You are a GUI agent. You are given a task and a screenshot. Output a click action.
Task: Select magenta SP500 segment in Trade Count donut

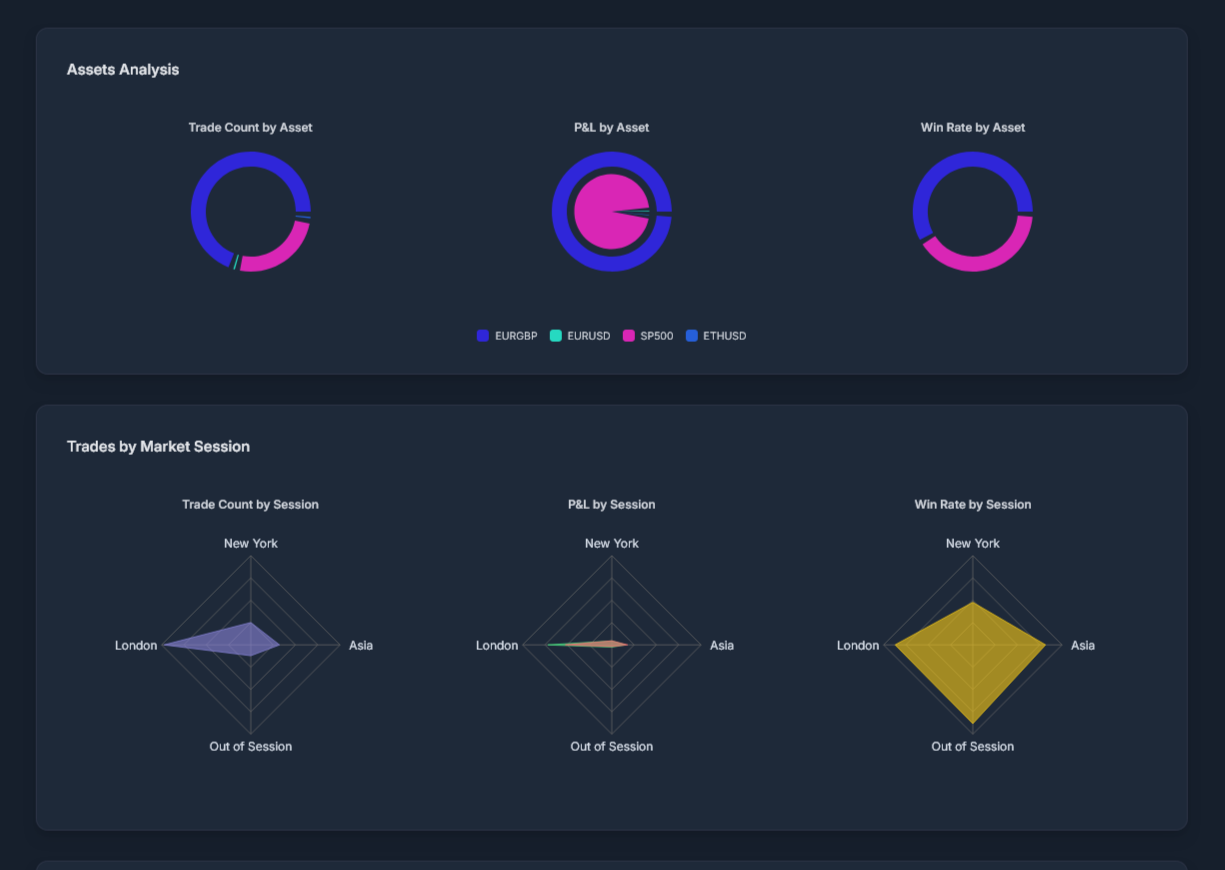[x=283, y=255]
